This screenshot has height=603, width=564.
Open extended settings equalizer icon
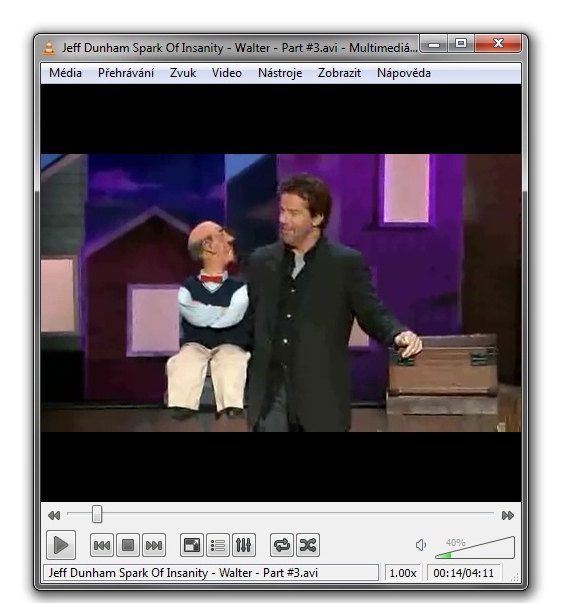pyautogui.click(x=244, y=545)
